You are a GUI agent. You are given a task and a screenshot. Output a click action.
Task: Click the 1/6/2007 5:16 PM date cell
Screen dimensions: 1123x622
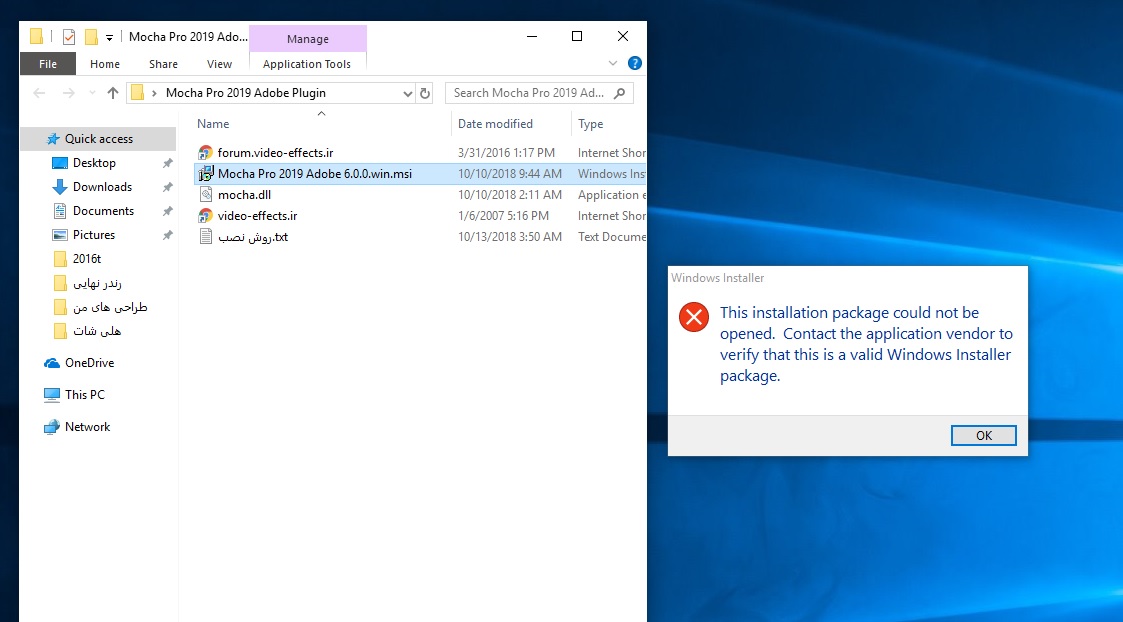(x=503, y=216)
